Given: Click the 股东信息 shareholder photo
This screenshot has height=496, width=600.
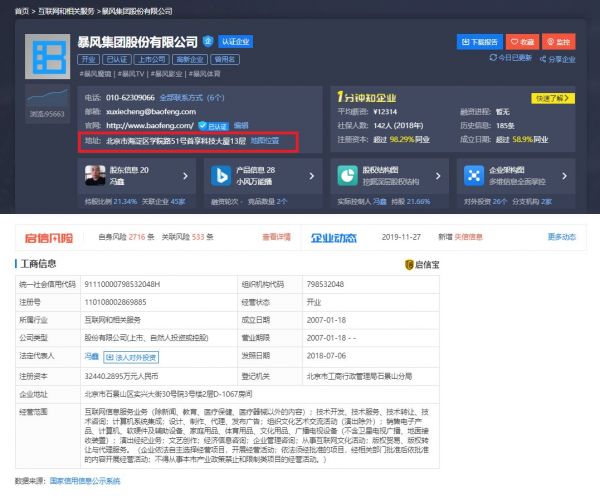Looking at the screenshot, I should point(93,175).
